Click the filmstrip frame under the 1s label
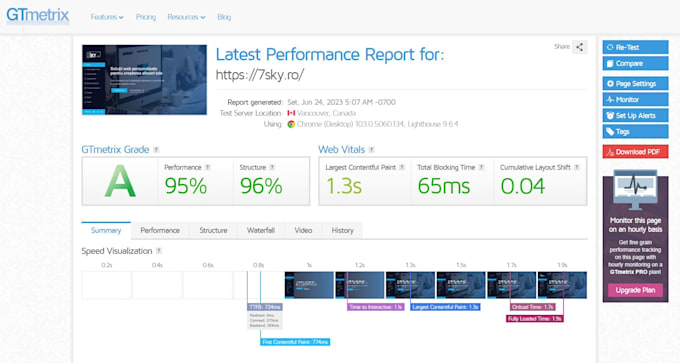The image size is (680, 363). (309, 285)
